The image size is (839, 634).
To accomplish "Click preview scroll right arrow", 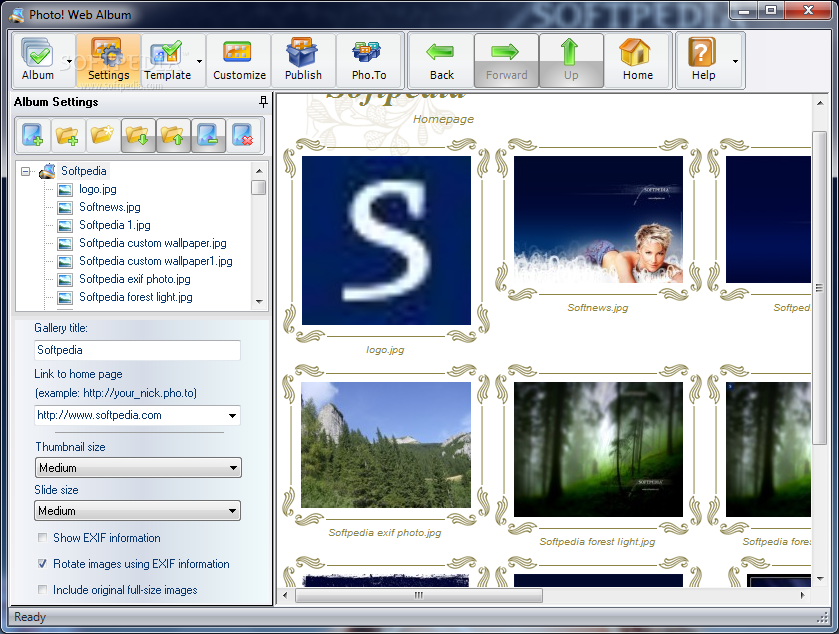I will click(802, 595).
